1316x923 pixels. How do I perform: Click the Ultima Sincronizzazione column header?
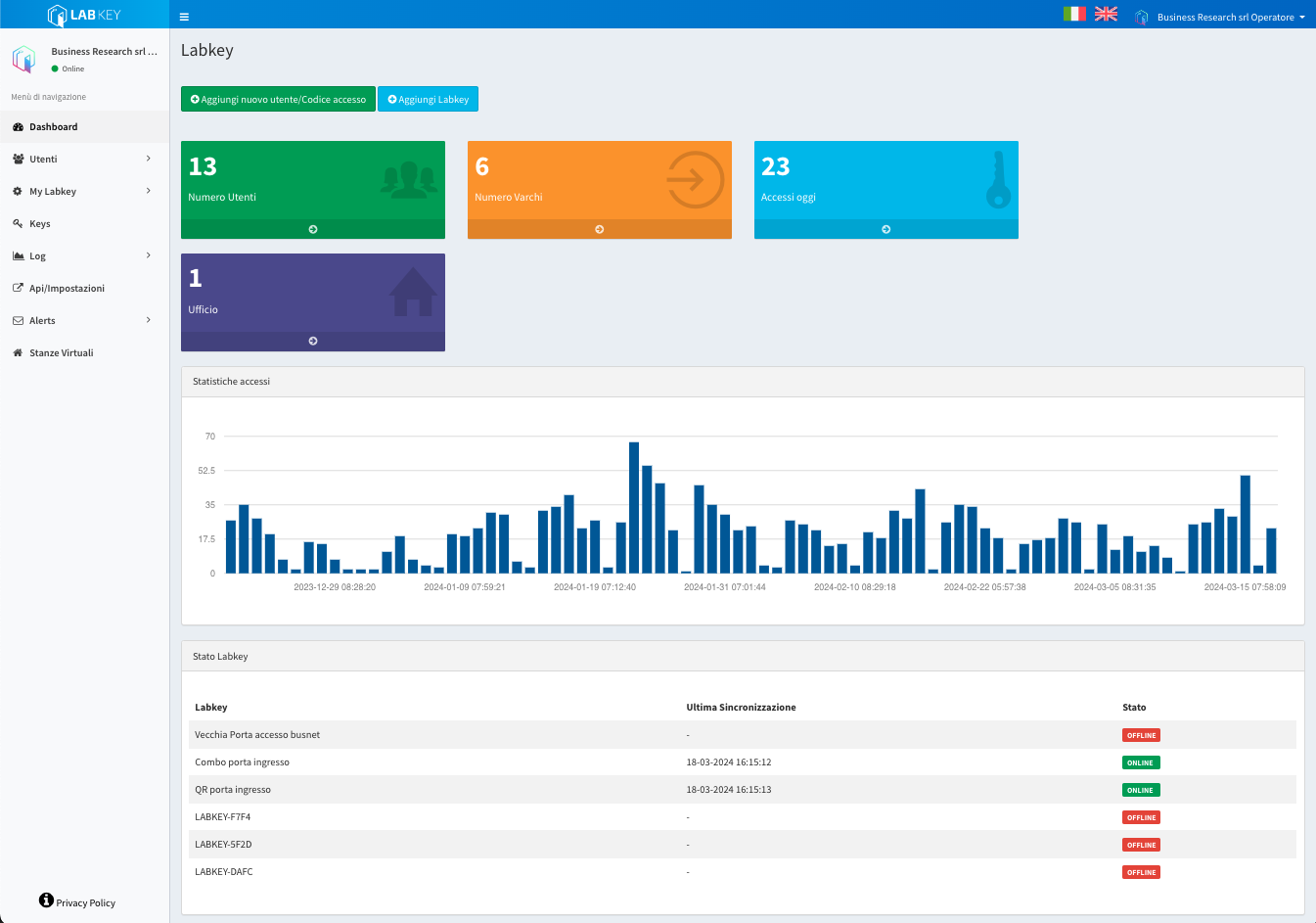741,708
